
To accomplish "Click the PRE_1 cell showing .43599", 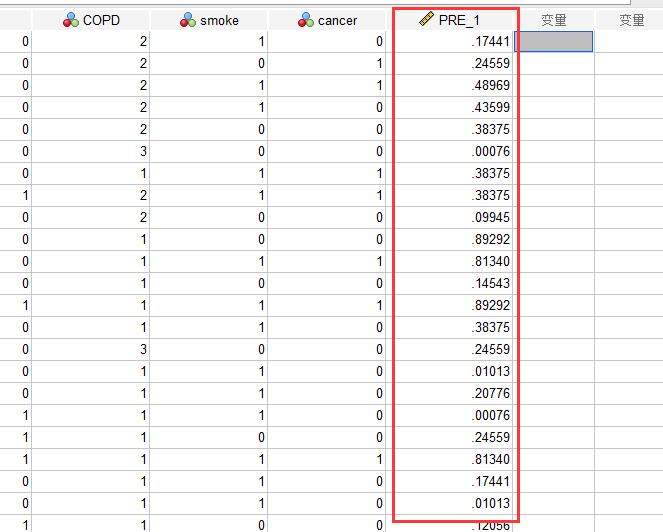I will coord(450,107).
